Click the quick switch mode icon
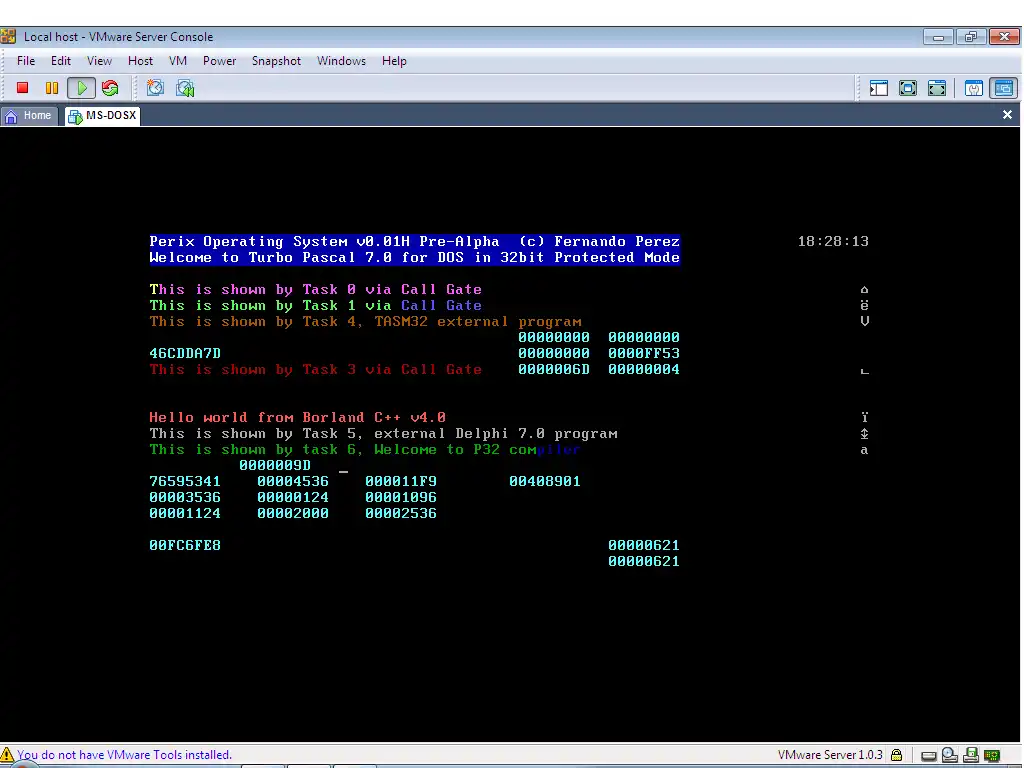The image size is (1024, 768). [x=936, y=88]
